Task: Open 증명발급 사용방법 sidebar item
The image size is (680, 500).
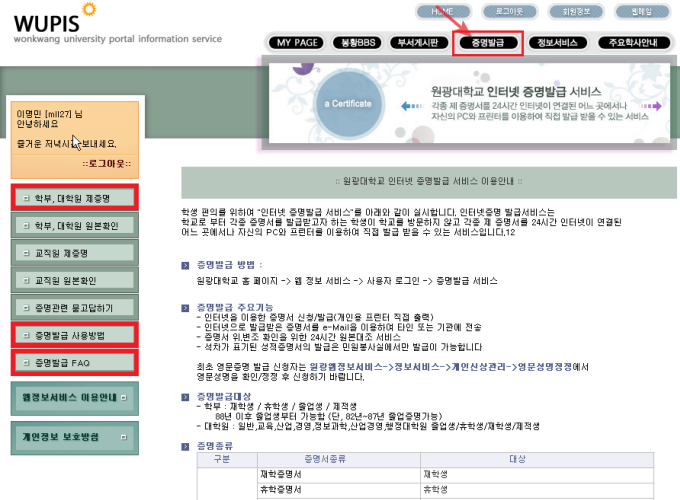Action: click(x=75, y=335)
